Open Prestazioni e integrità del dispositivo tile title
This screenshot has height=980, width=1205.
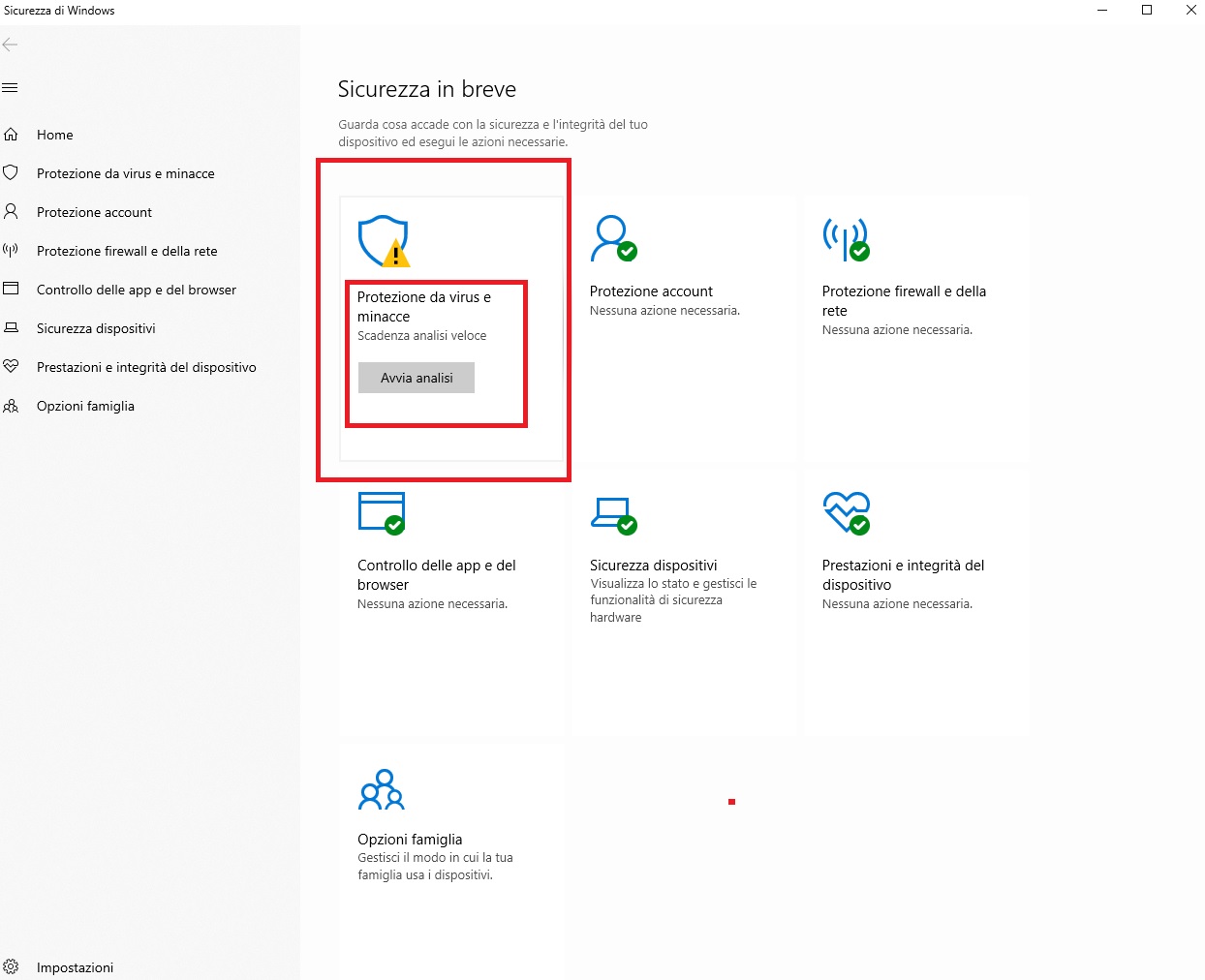903,575
